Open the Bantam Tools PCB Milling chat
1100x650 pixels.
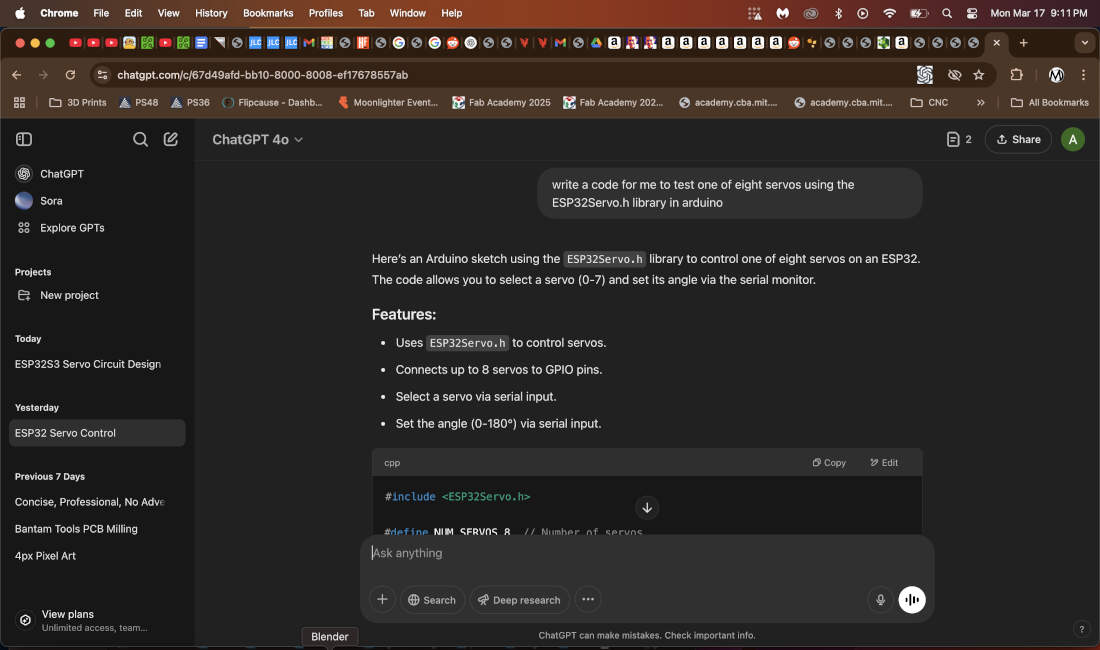coord(76,529)
